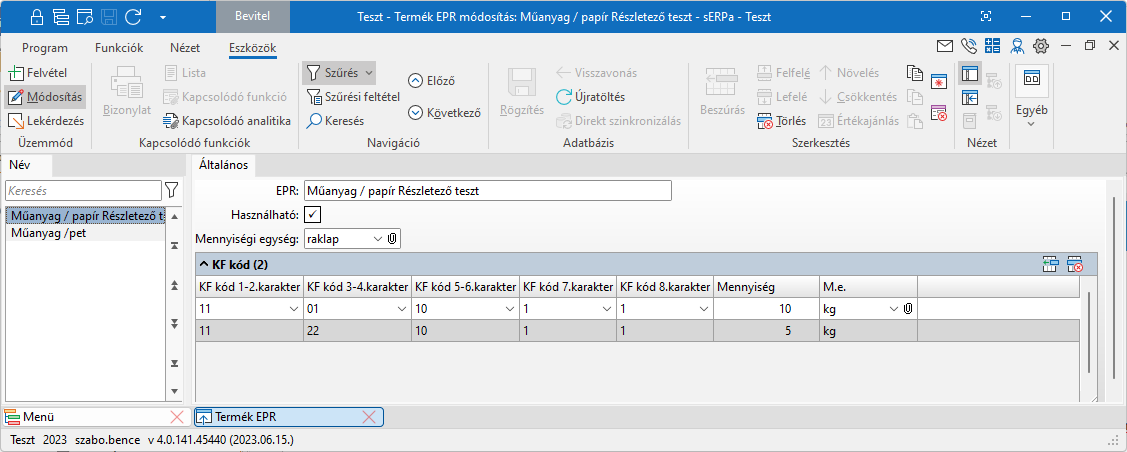The image size is (1127, 452).
Task: Click the filter funnel beside search box
Action: pos(171,190)
